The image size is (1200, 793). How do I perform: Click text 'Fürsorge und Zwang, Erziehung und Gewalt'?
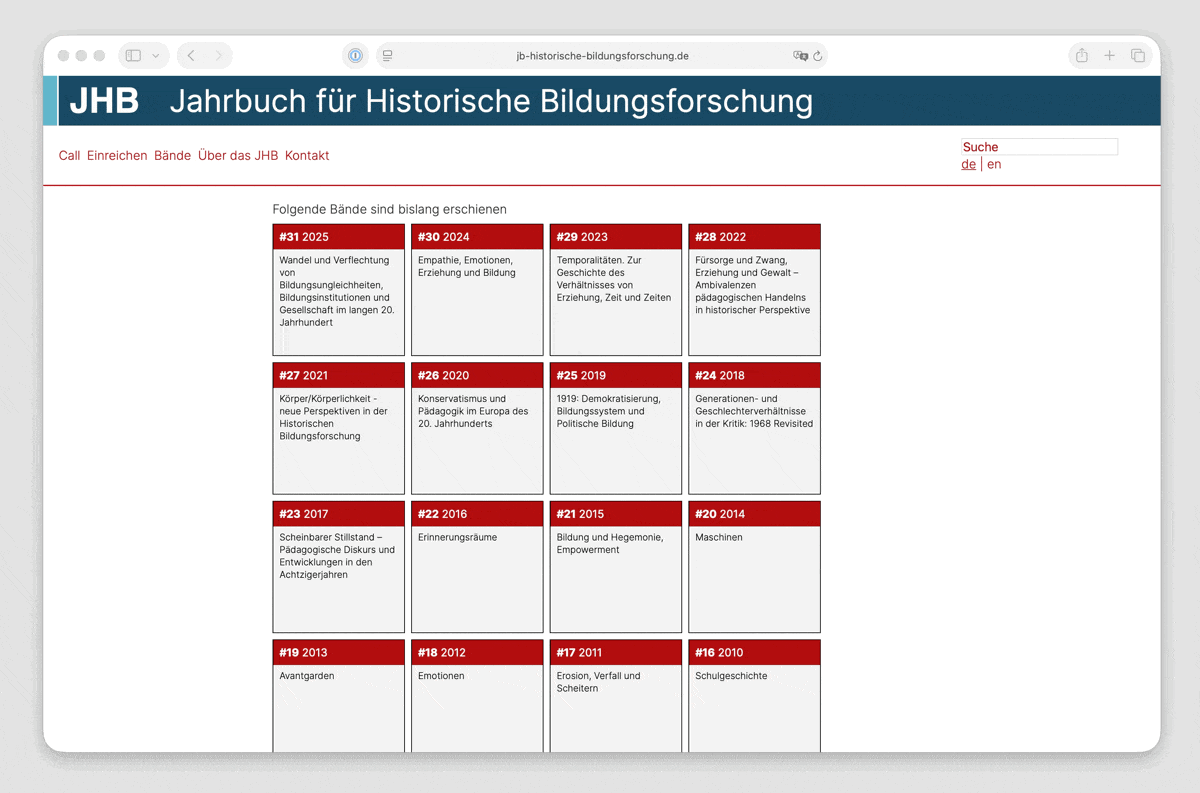click(x=745, y=266)
